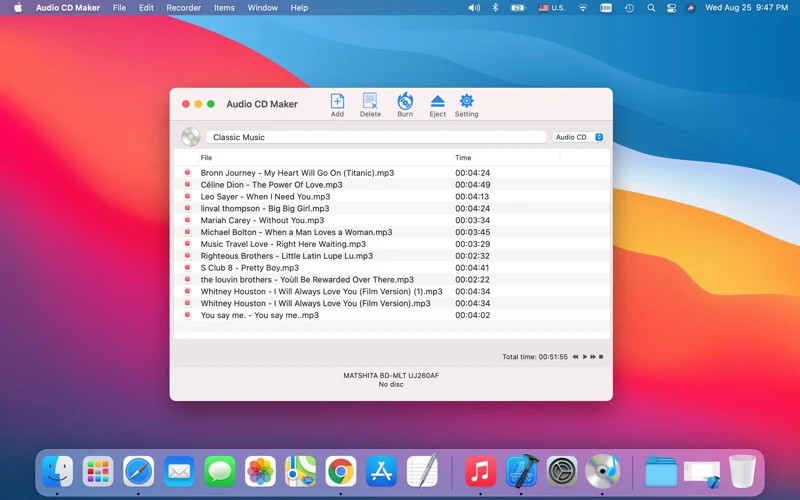The image size is (800, 500).
Task: Click the stop playback button
Action: [601, 357]
